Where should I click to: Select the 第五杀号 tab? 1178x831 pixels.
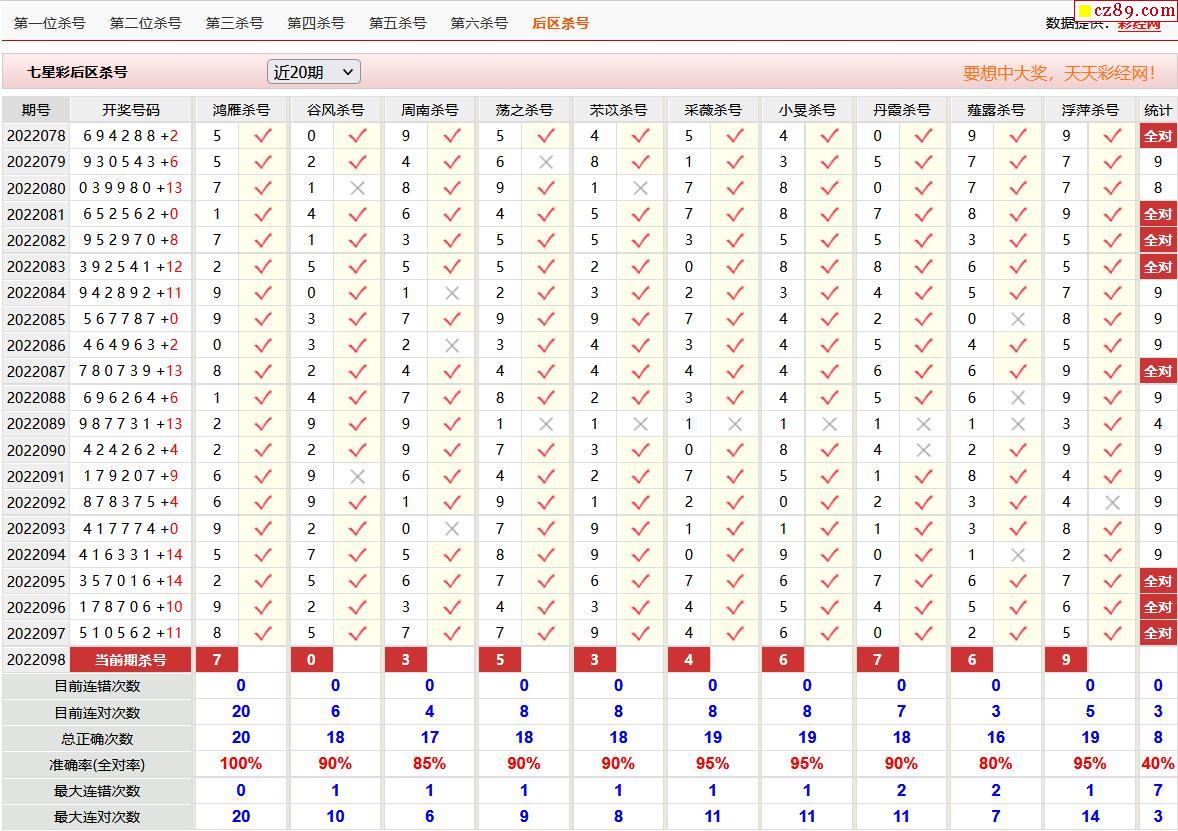[397, 23]
